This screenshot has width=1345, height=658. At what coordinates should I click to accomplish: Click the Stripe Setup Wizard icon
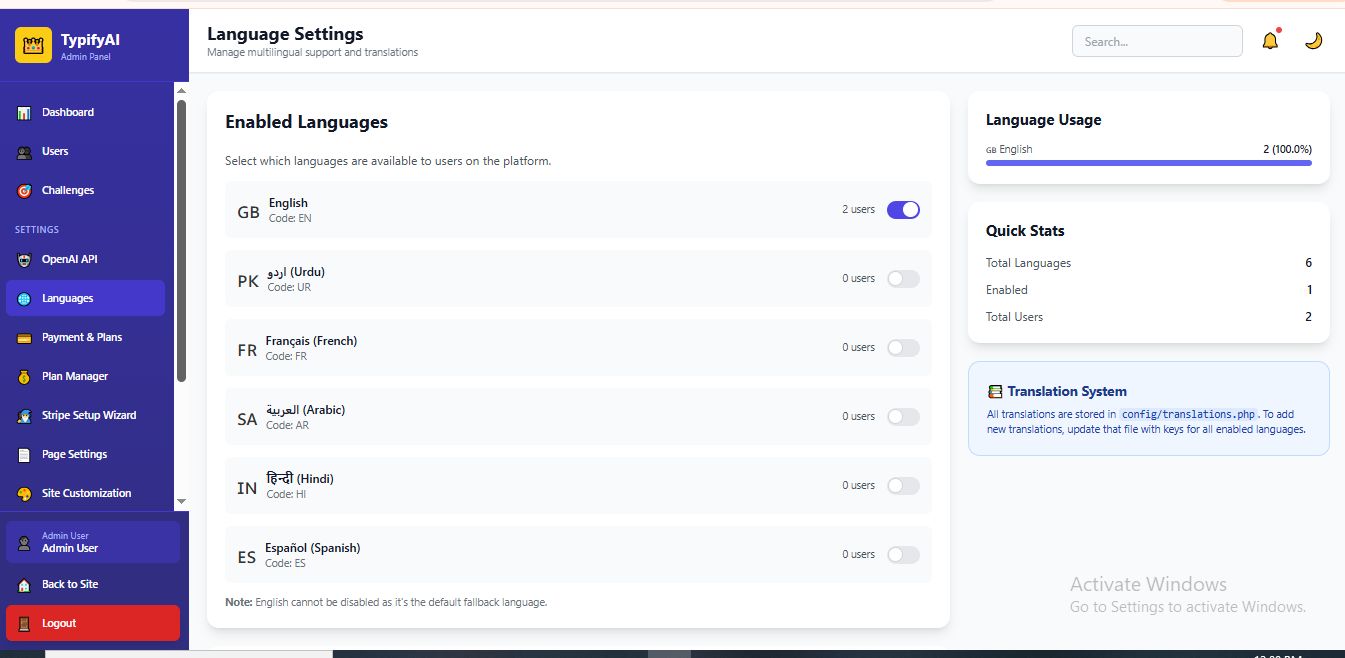click(x=24, y=416)
